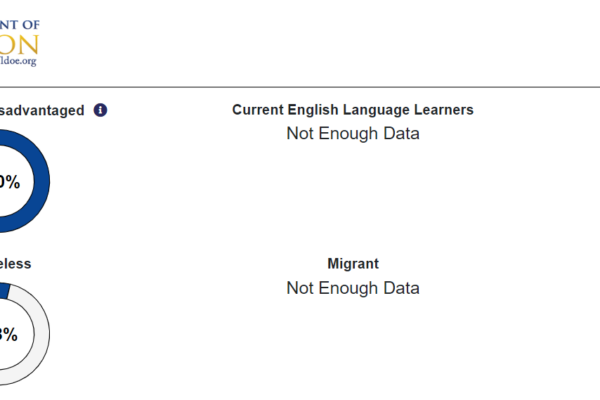
Task: Click the small blue Homeless donut segment
Action: [x=4, y=291]
